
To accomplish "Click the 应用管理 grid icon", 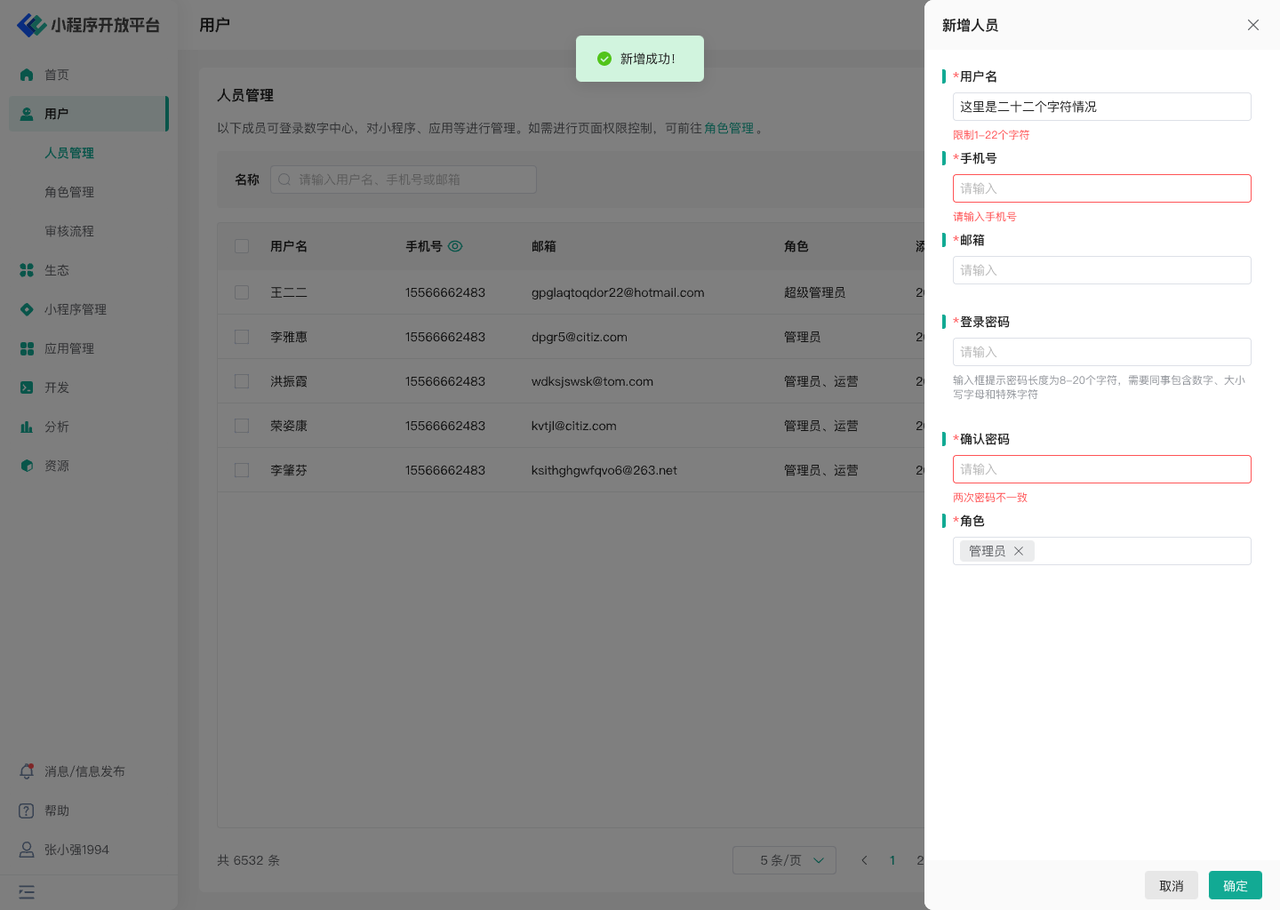I will (x=27, y=349).
